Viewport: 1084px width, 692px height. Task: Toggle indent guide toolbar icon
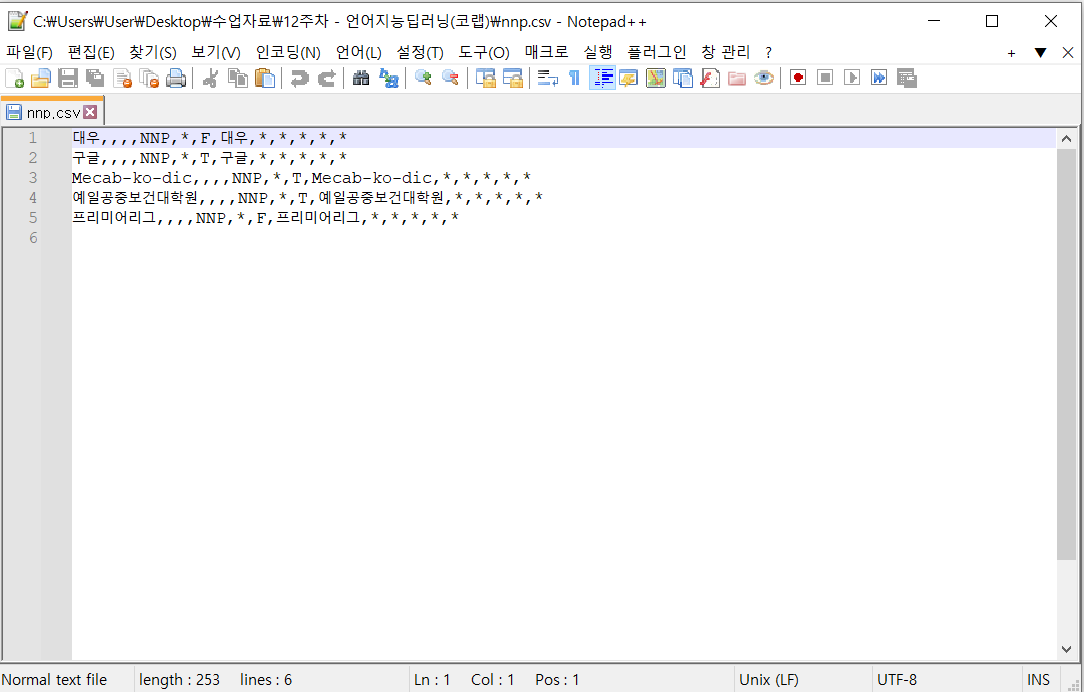(602, 78)
